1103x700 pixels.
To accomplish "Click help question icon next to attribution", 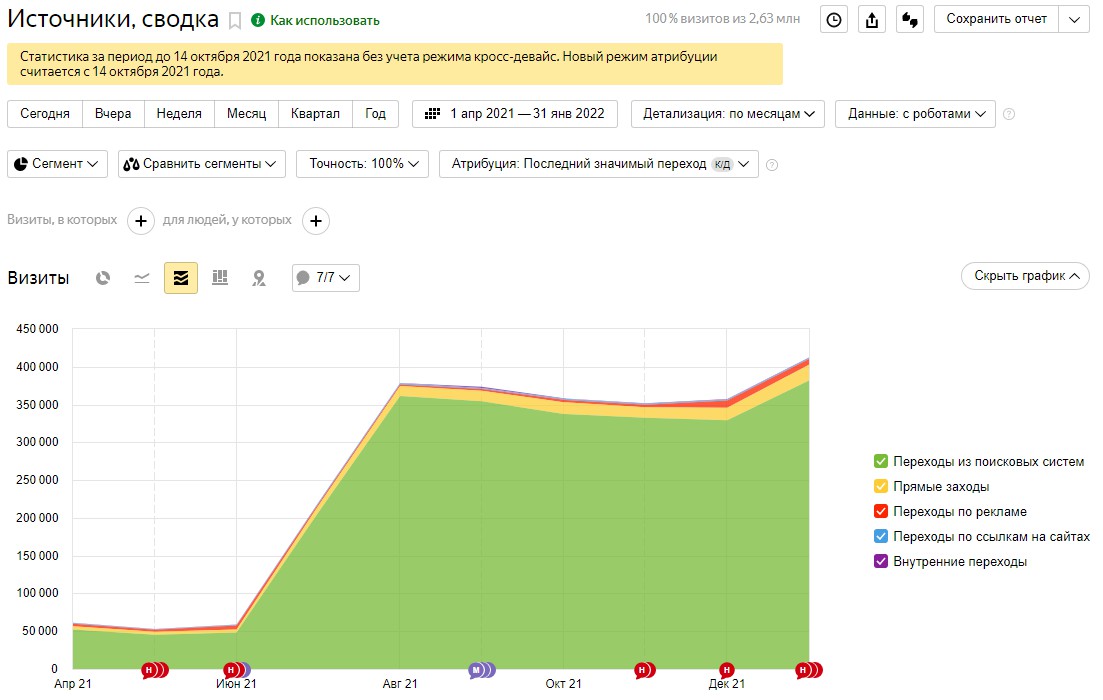I will point(772,165).
